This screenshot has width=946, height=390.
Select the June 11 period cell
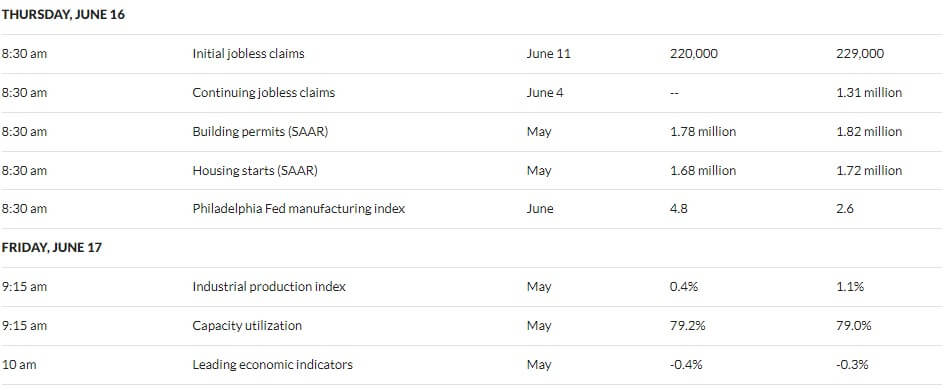[x=548, y=54]
